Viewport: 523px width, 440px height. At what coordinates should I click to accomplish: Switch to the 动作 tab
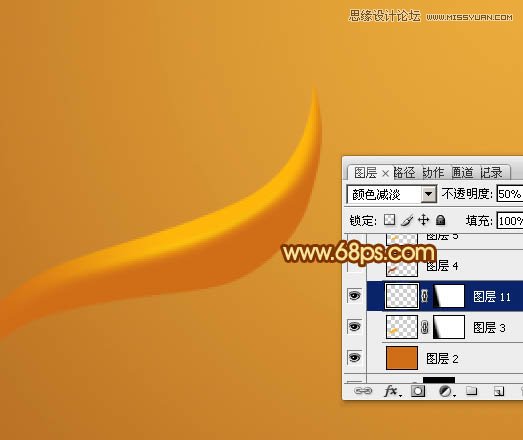click(433, 172)
